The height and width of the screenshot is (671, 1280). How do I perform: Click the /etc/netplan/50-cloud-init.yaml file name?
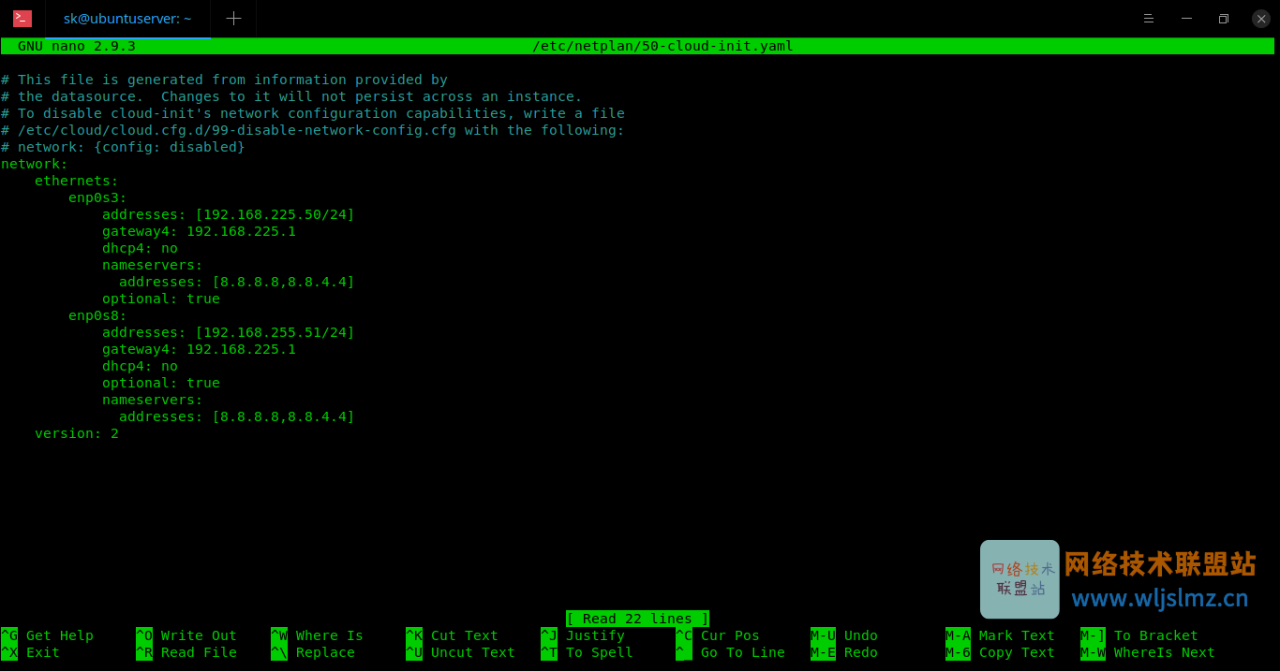[x=663, y=46]
